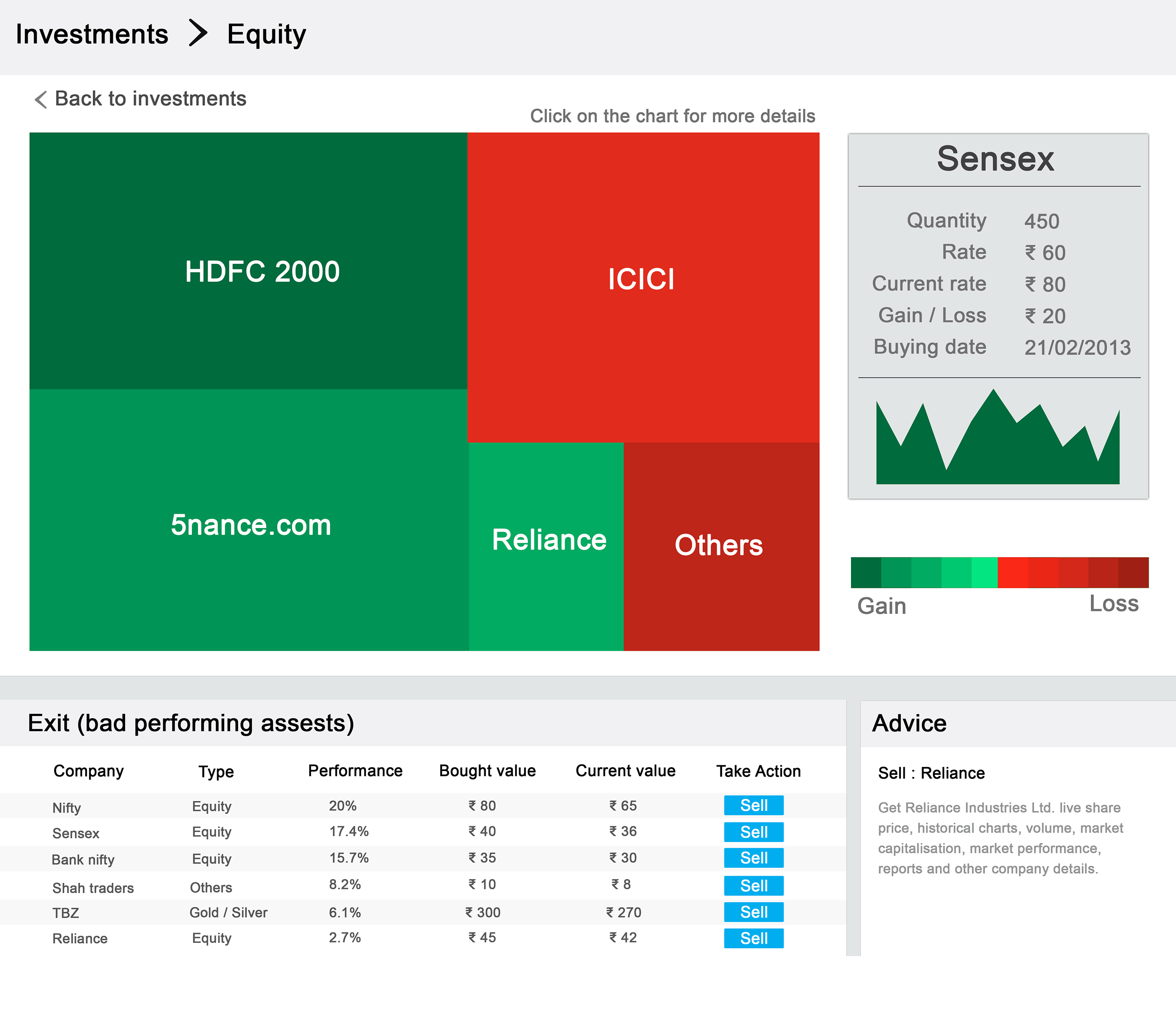This screenshot has height=1032, width=1176.
Task: Sell the Shah traders asset
Action: 754,885
